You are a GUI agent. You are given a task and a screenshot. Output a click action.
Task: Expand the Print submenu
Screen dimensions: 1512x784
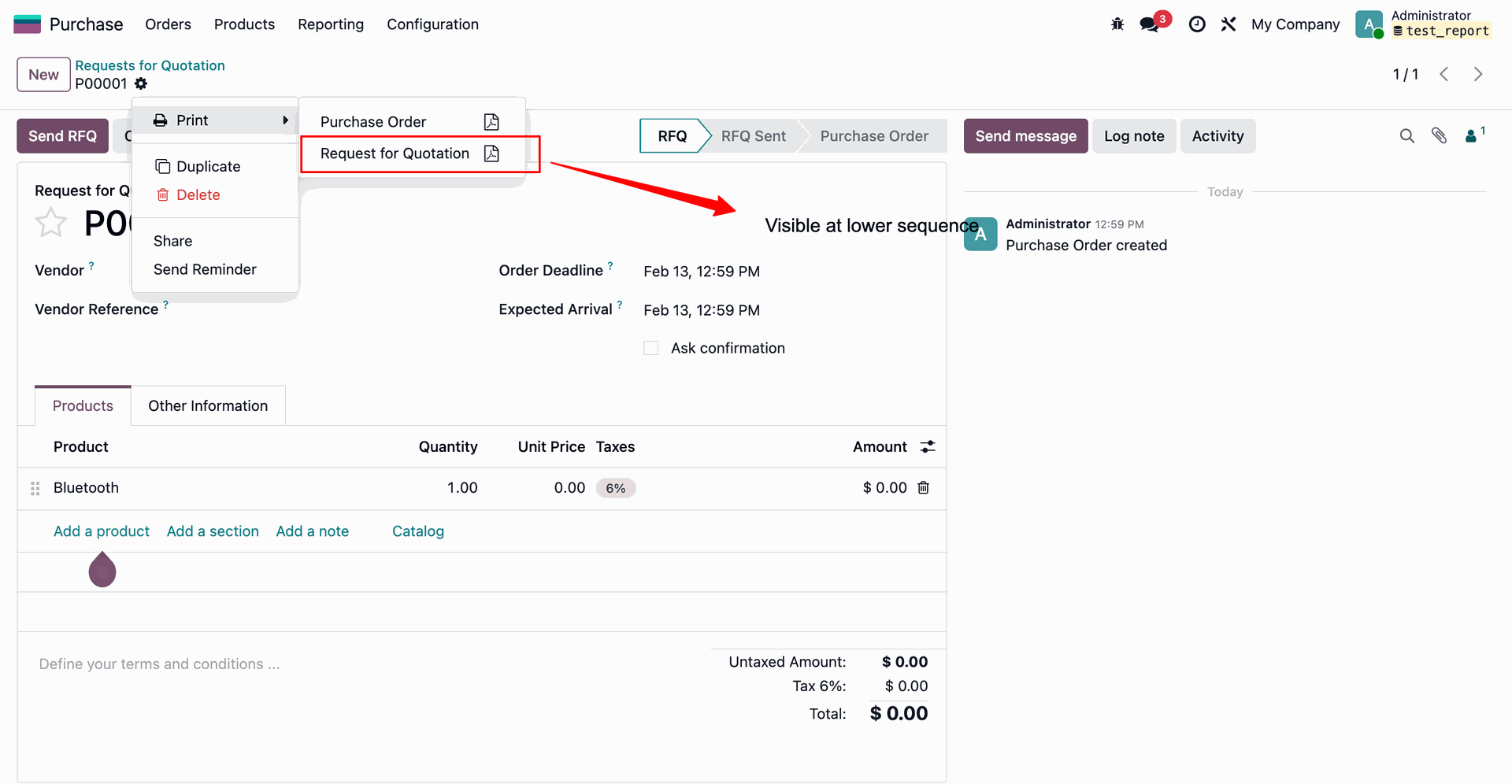[214, 120]
